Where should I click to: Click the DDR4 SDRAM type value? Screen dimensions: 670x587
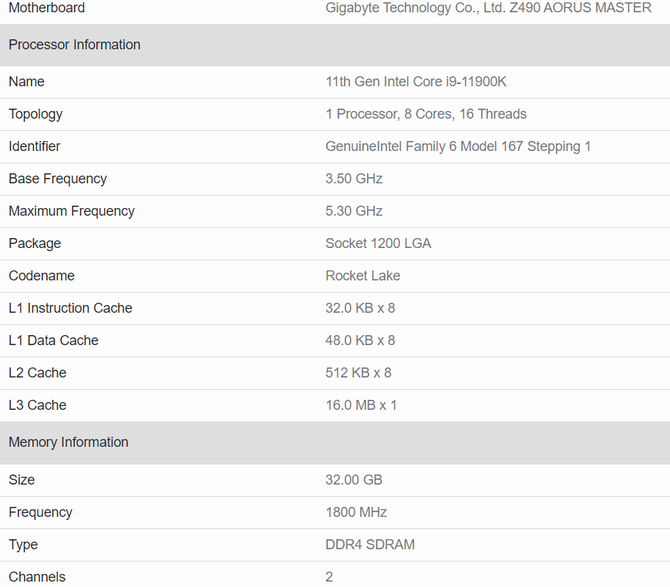click(x=370, y=545)
